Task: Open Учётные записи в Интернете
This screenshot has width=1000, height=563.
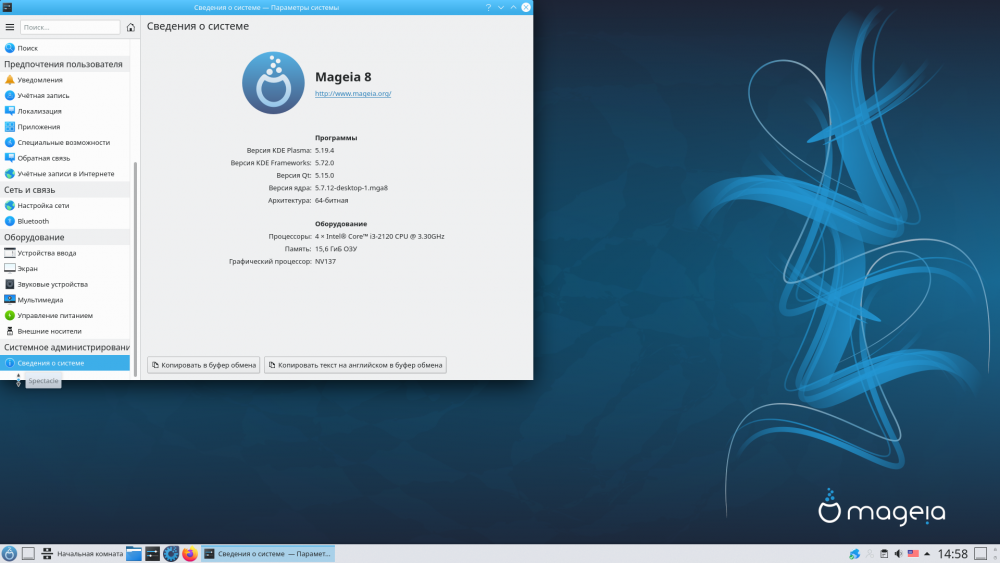Action: pos(65,173)
